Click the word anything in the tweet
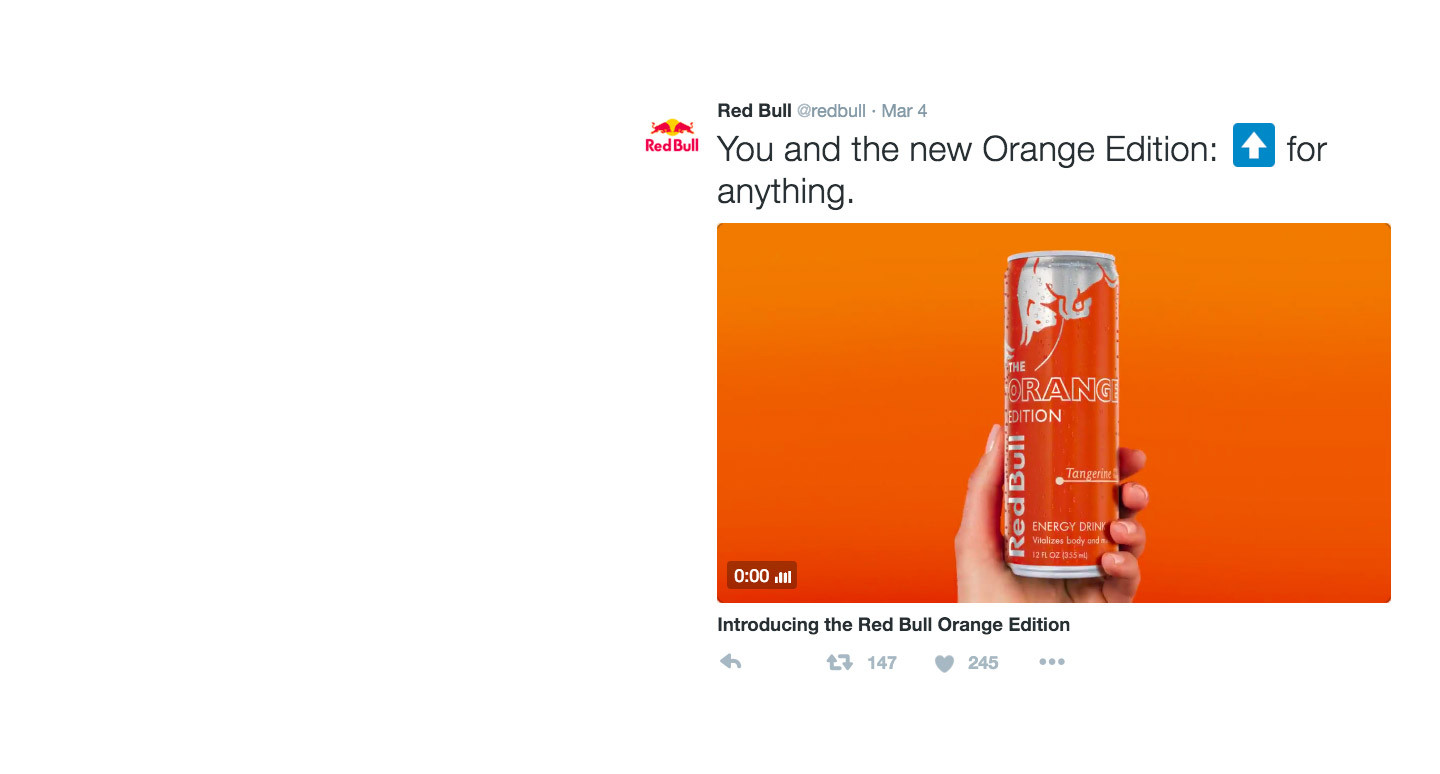The height and width of the screenshot is (774, 1440). [x=786, y=191]
